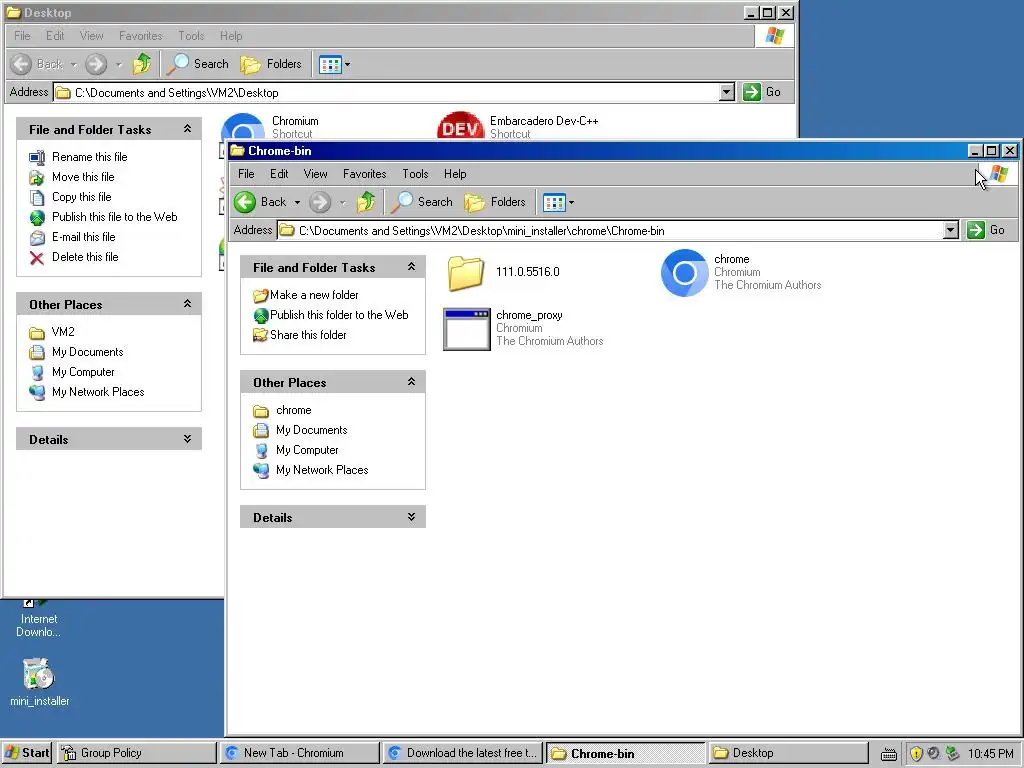The image size is (1024, 768).
Task: Collapse File and Folder Tasks in Chrome-bin
Action: click(x=411, y=266)
